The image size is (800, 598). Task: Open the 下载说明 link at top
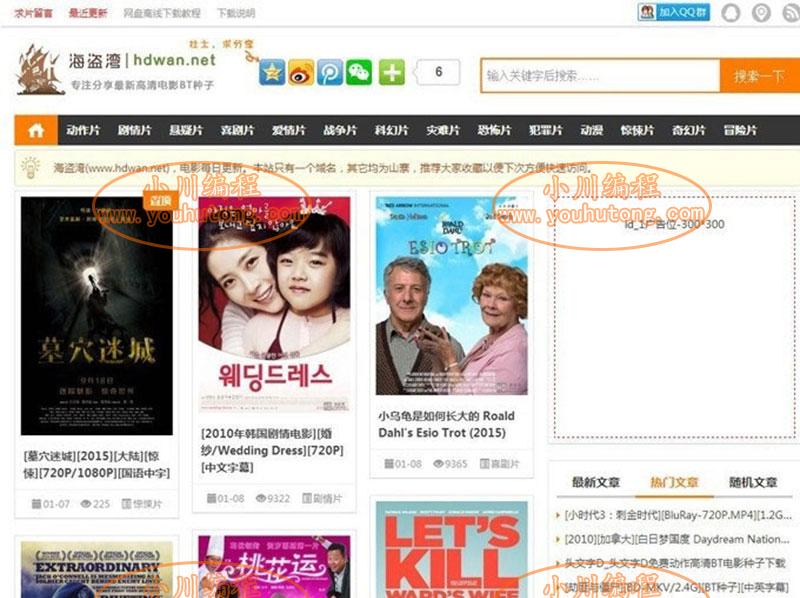[236, 13]
